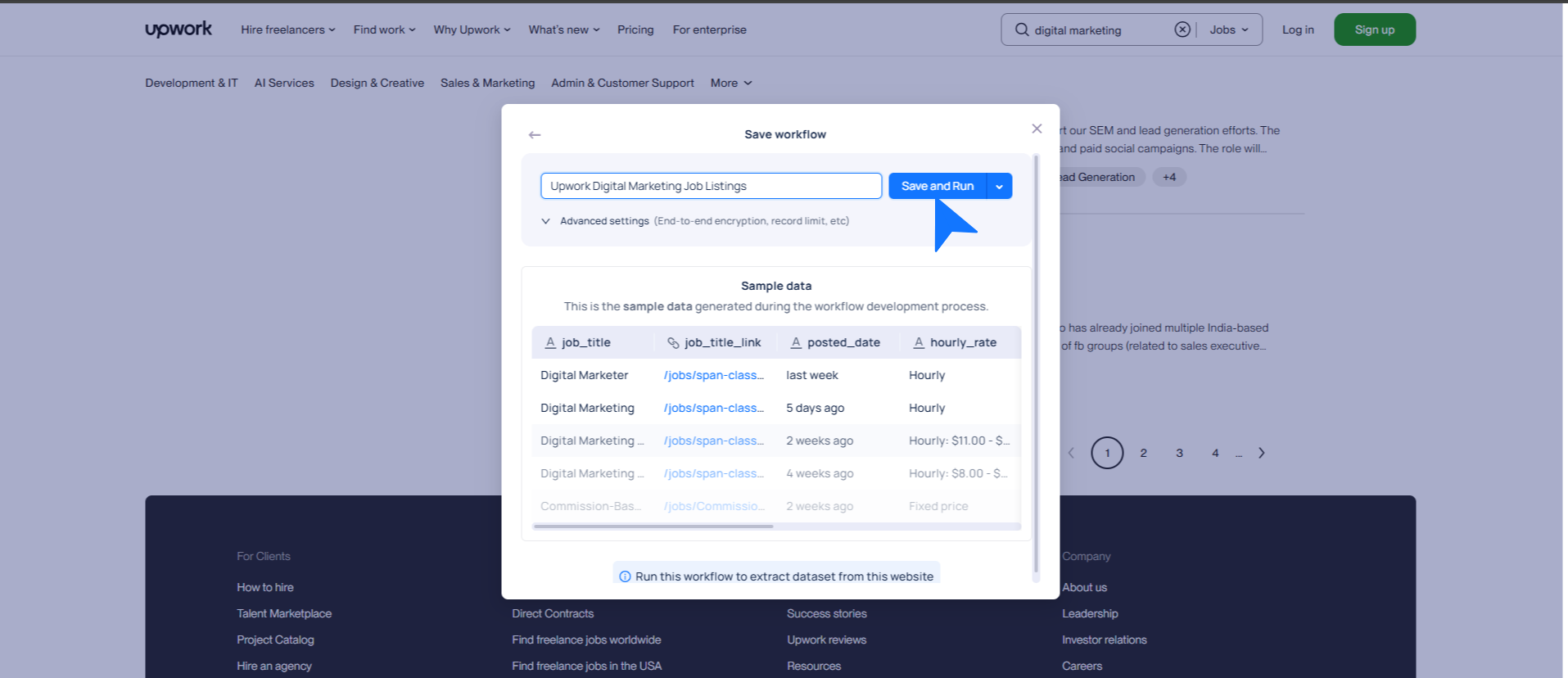1568x678 pixels.
Task: Click the job_title_link column link icon
Action: click(673, 343)
